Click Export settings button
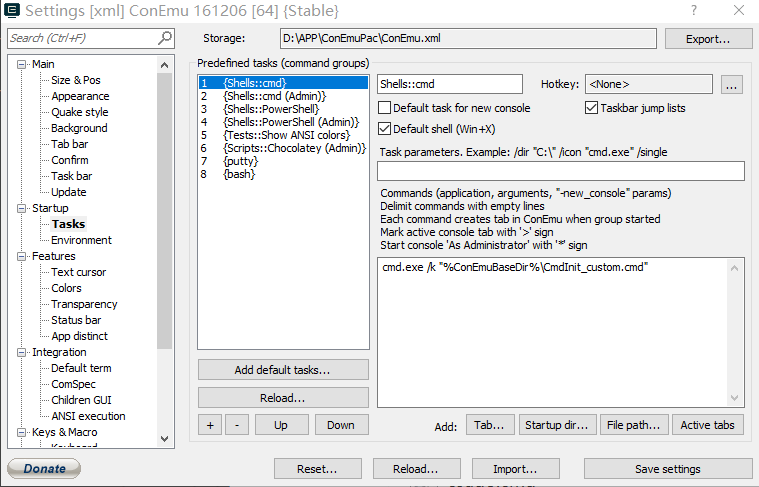 708,39
